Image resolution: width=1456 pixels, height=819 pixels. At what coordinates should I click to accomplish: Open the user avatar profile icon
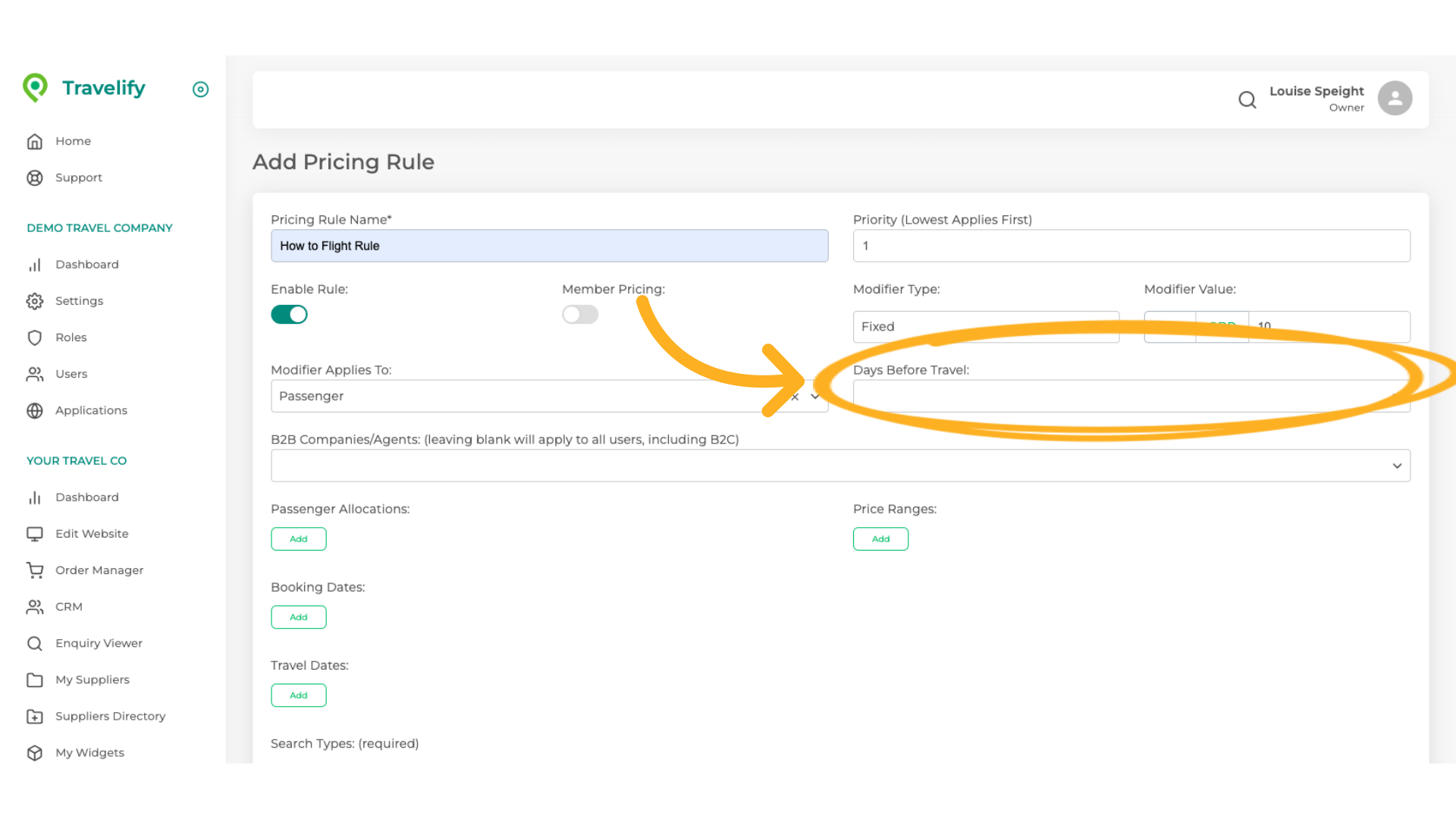1394,99
